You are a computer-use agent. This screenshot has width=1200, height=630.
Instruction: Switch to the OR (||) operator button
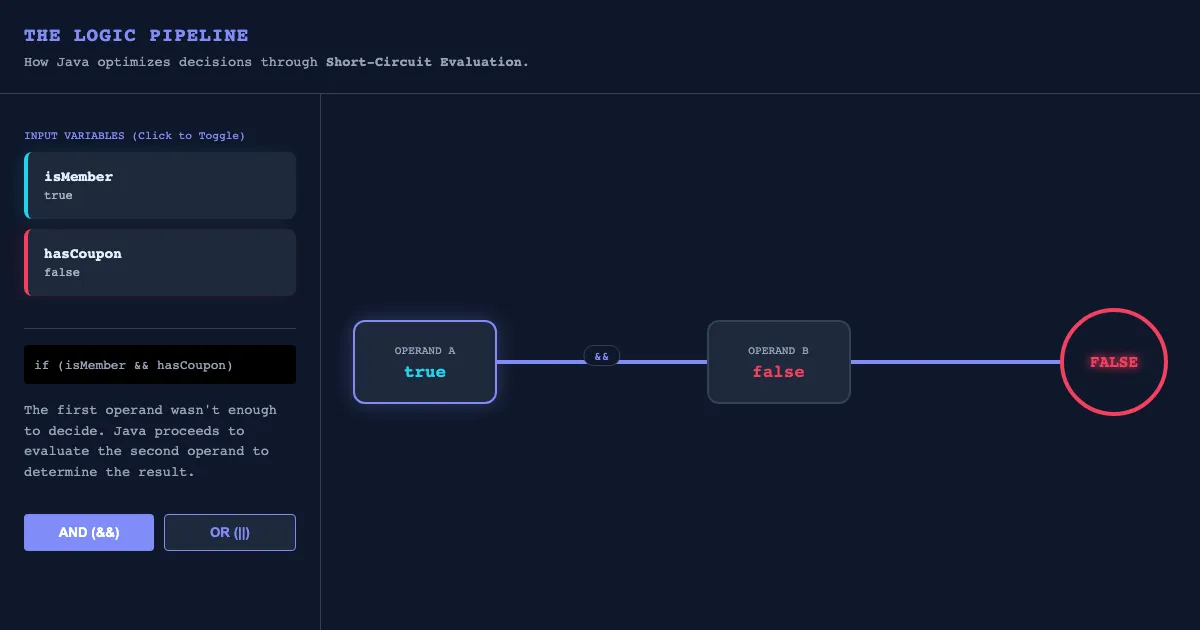(230, 532)
